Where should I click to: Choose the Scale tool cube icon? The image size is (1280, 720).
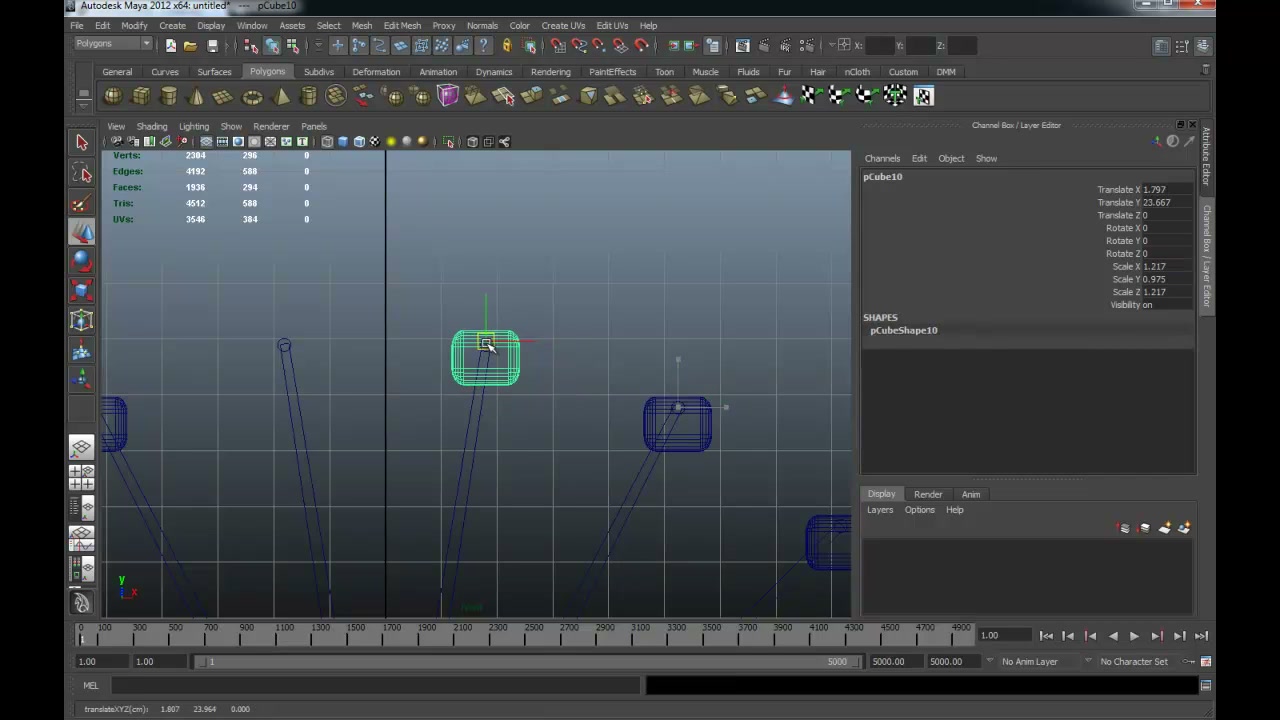(x=82, y=291)
